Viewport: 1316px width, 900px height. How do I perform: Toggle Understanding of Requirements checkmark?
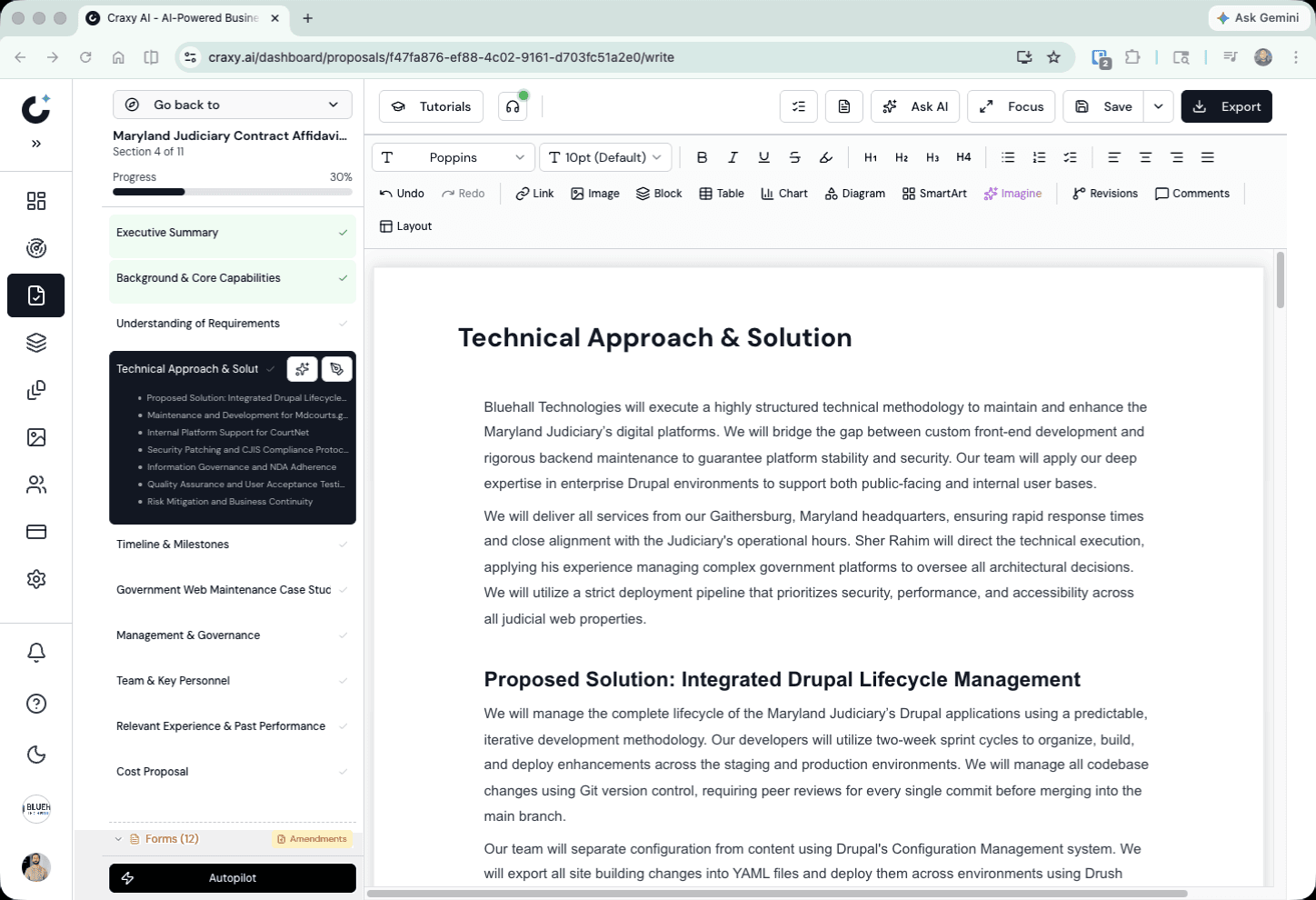pos(343,324)
